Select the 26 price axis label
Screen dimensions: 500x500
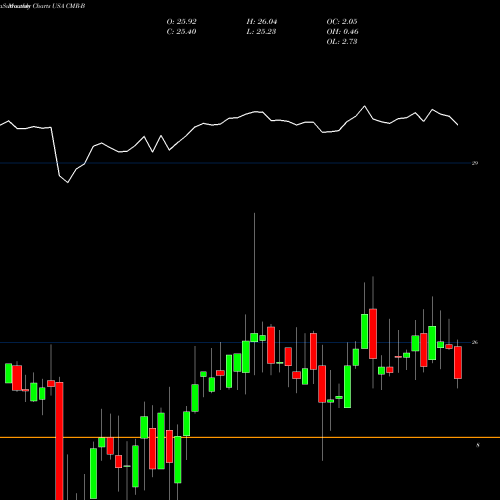[x=475, y=342]
